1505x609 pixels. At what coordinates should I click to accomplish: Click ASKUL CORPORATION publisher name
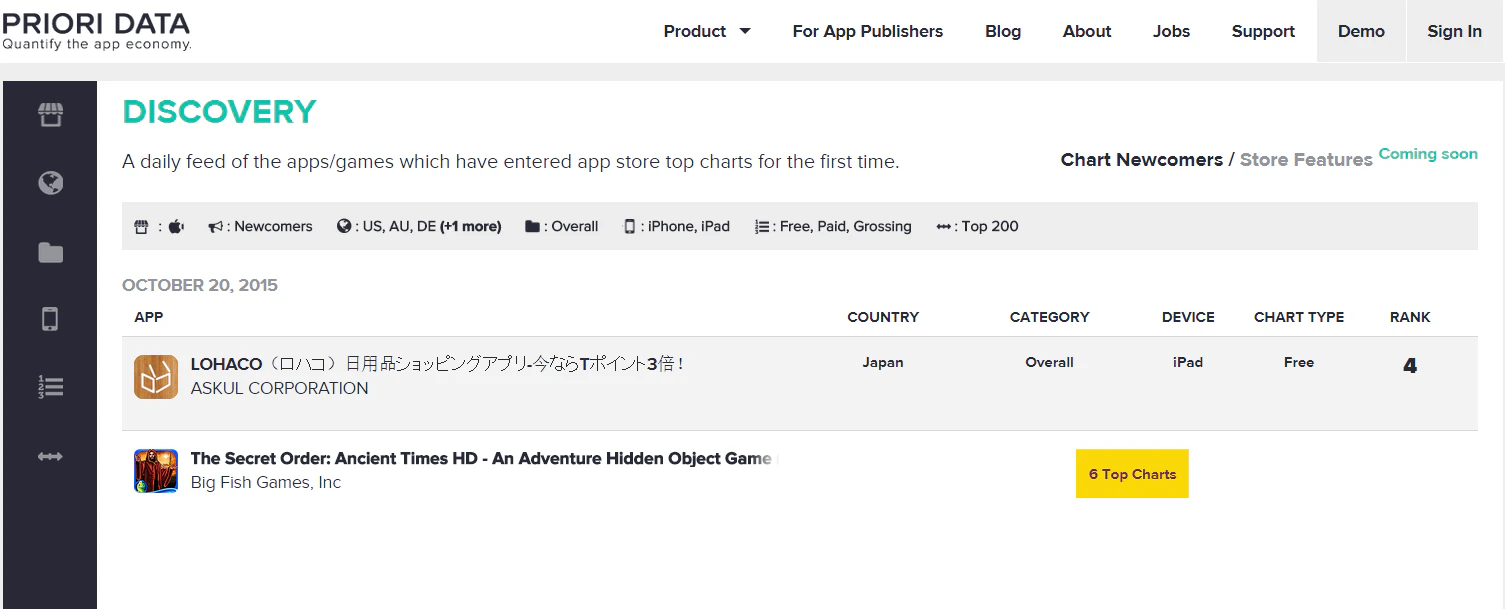pos(279,388)
